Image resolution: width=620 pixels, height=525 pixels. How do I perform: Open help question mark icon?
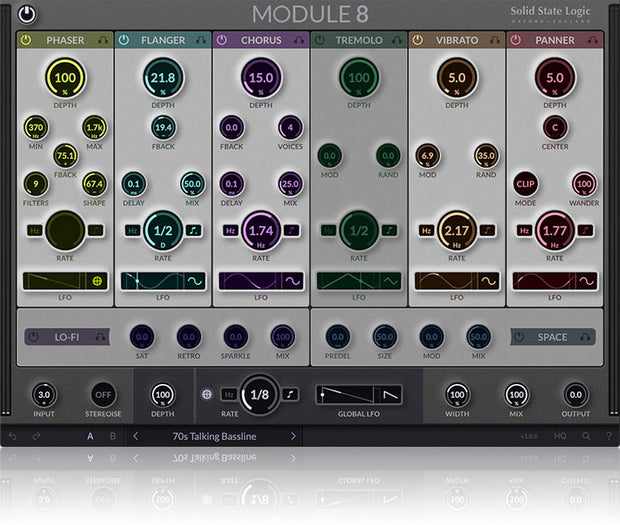(x=609, y=436)
